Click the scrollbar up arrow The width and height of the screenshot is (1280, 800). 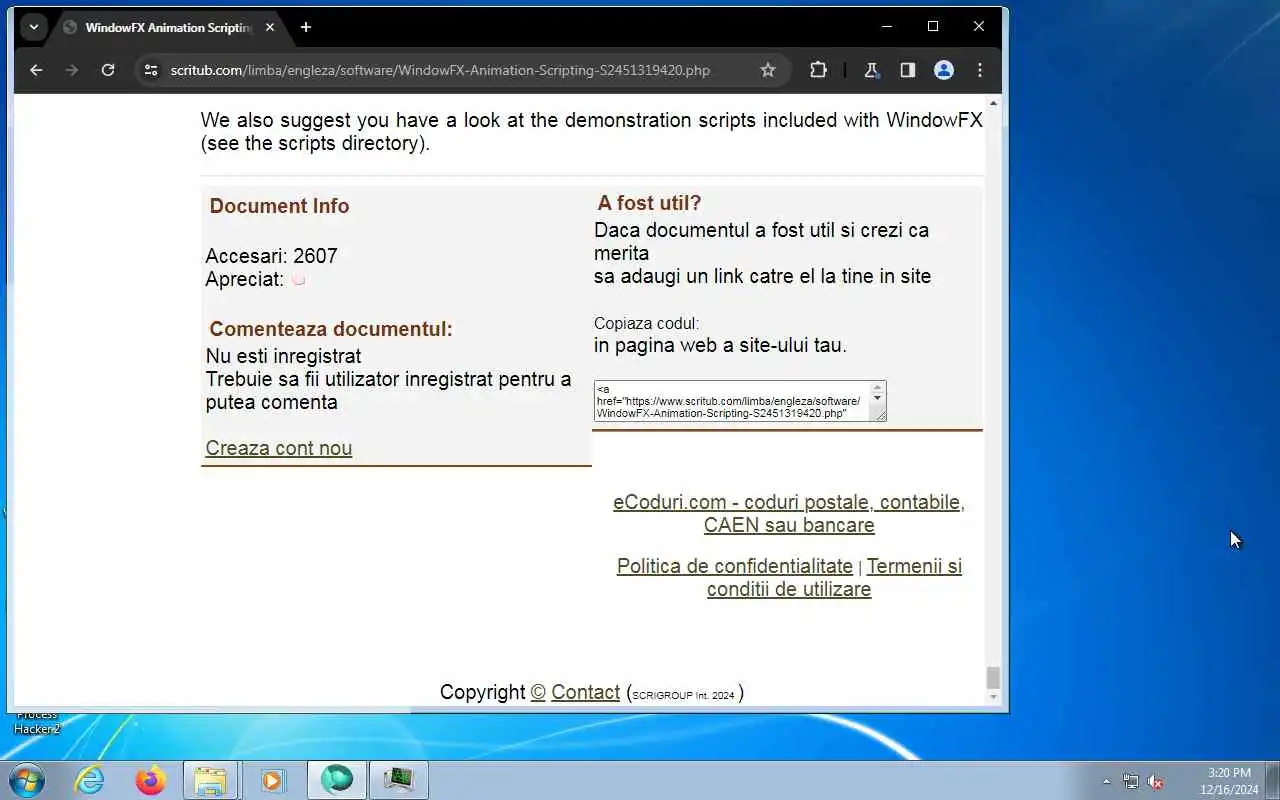pos(993,103)
